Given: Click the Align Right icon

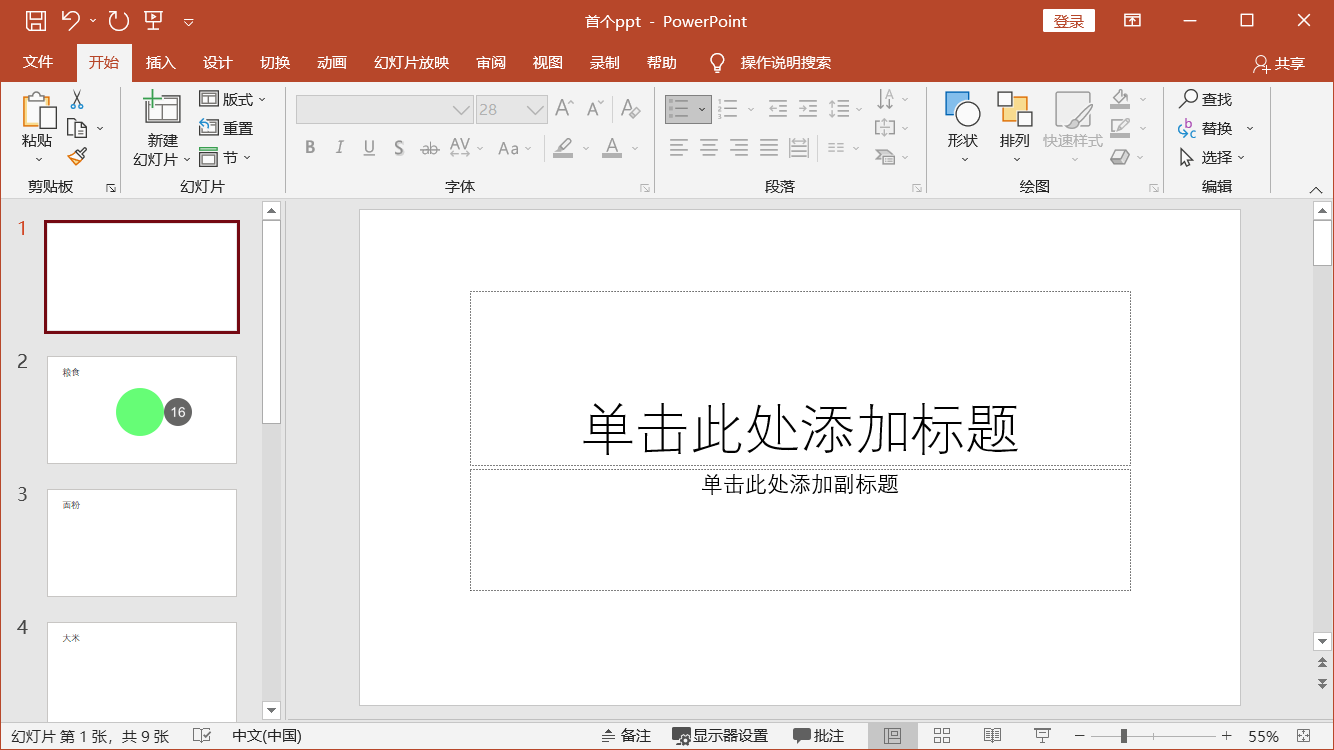Looking at the screenshot, I should [x=739, y=148].
